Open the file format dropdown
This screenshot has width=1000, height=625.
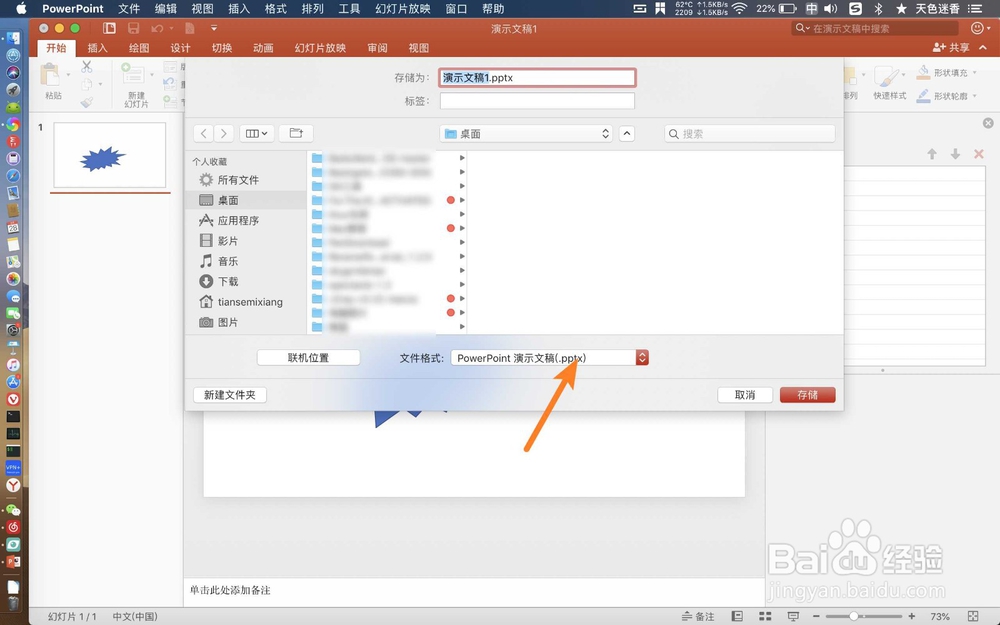click(549, 358)
